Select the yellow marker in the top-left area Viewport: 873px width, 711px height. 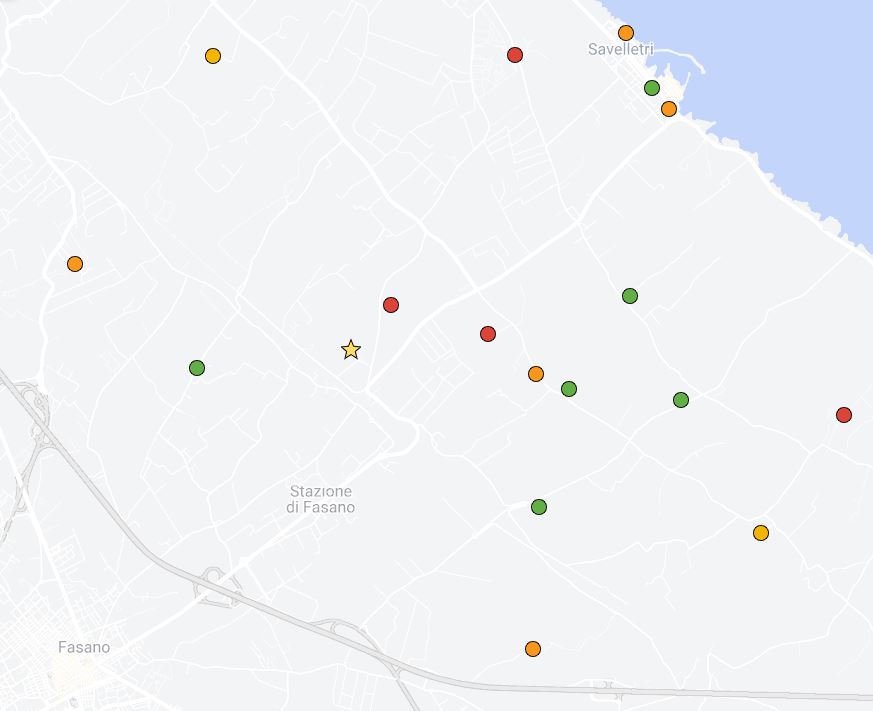click(x=213, y=56)
